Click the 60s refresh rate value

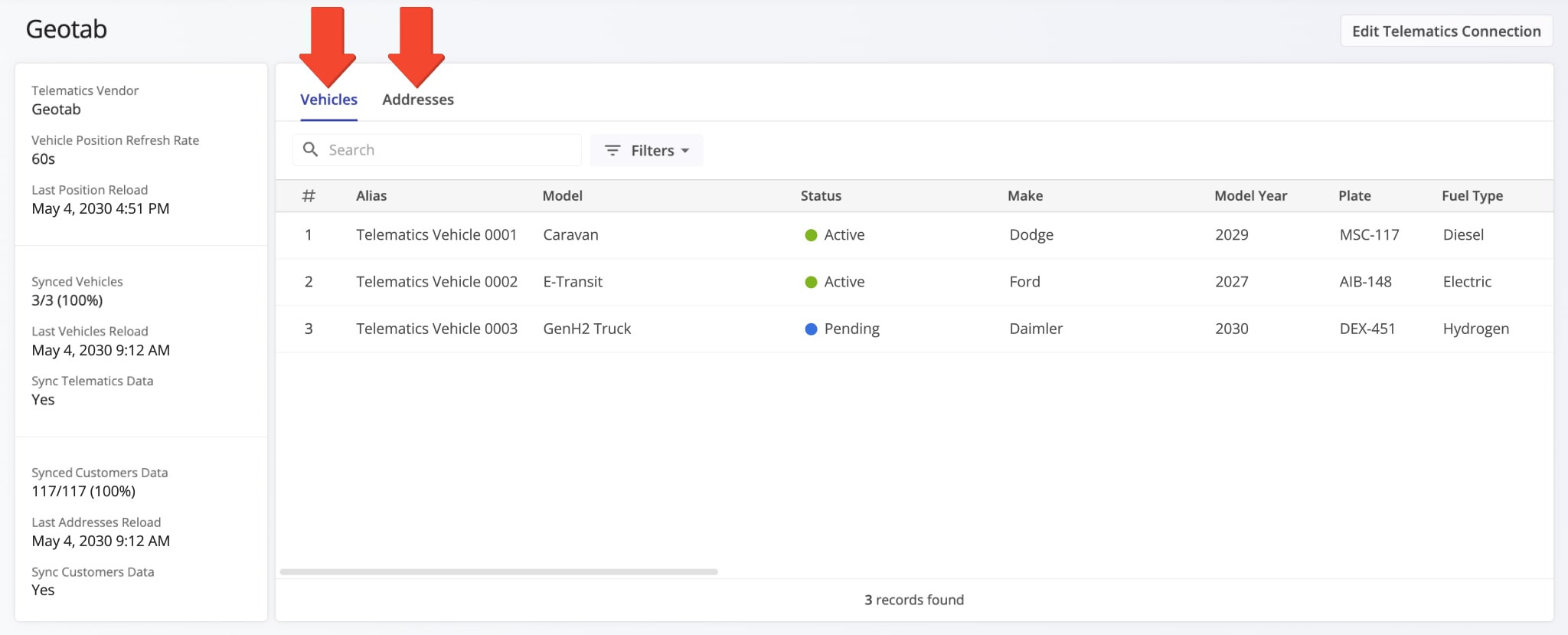pos(43,159)
